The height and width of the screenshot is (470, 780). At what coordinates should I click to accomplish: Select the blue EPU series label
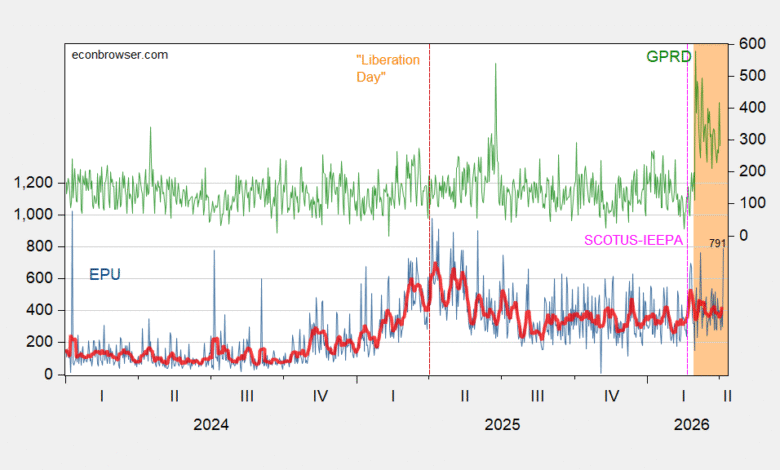(103, 274)
